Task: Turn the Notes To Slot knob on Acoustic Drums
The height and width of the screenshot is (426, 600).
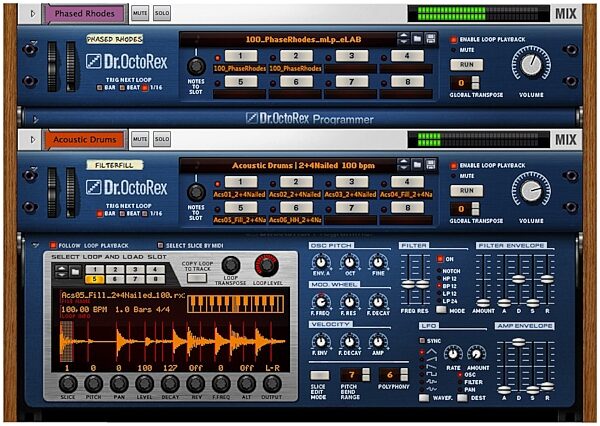Action: [x=196, y=192]
